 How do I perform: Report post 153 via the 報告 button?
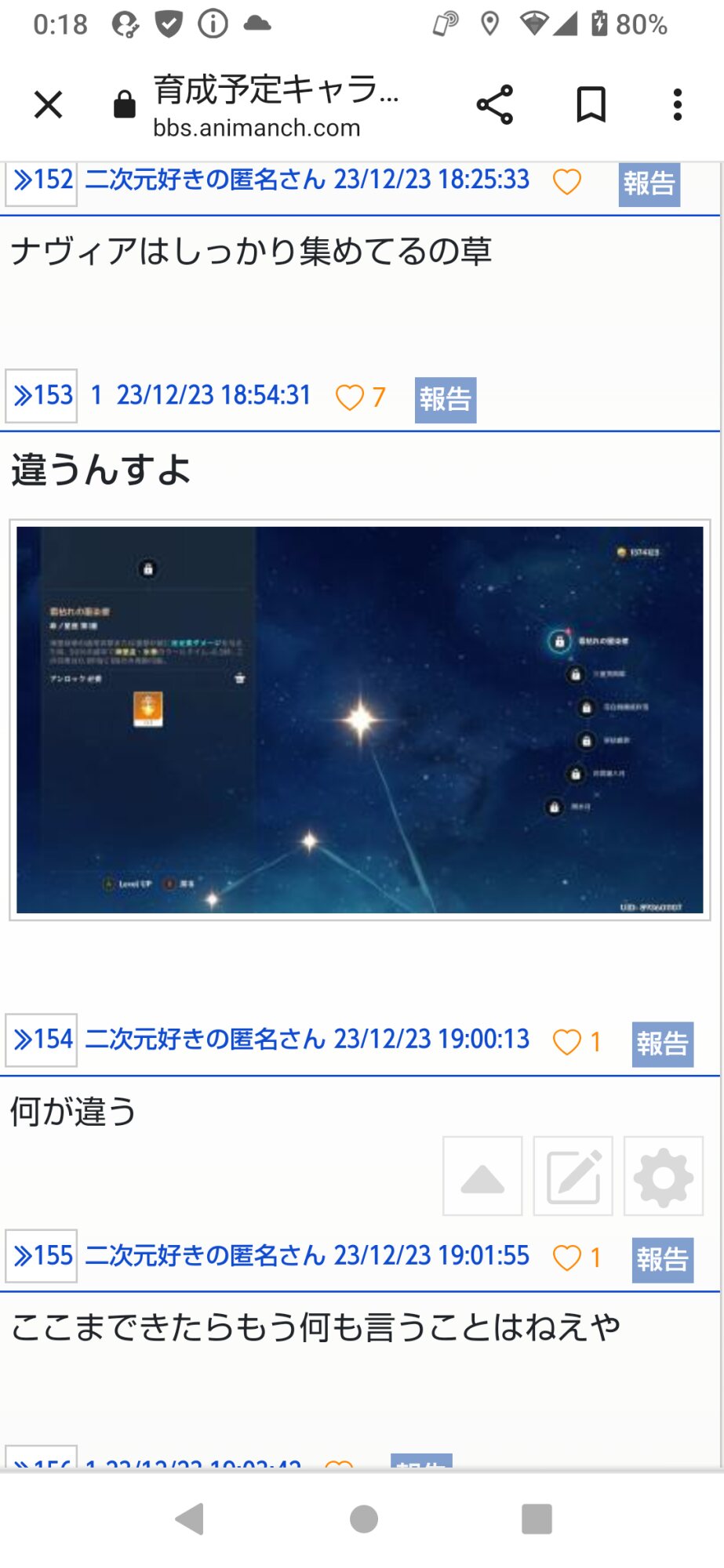(x=446, y=400)
